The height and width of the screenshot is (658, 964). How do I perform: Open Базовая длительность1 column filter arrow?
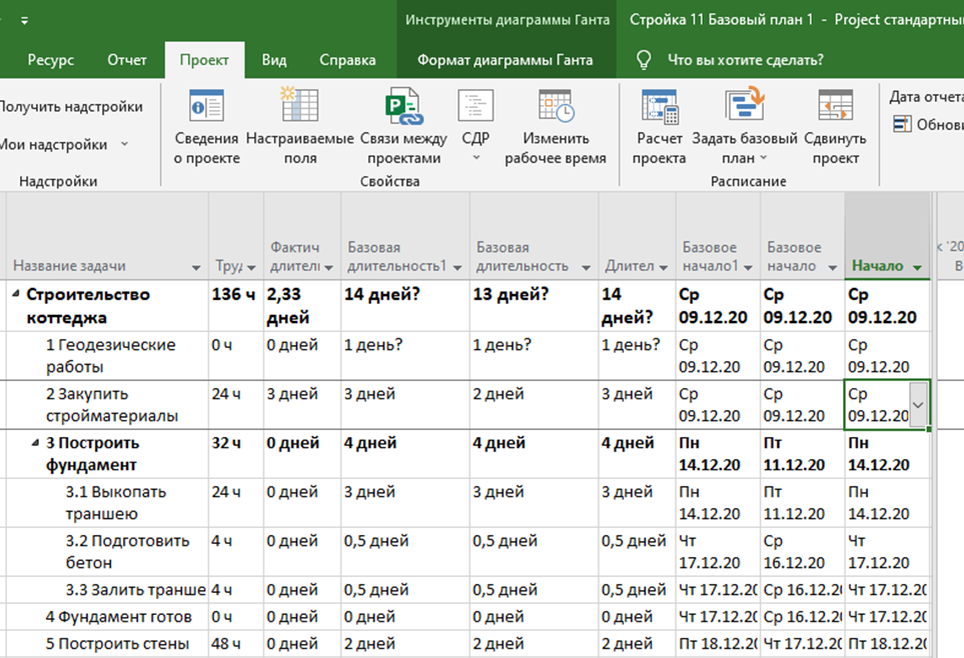click(457, 268)
